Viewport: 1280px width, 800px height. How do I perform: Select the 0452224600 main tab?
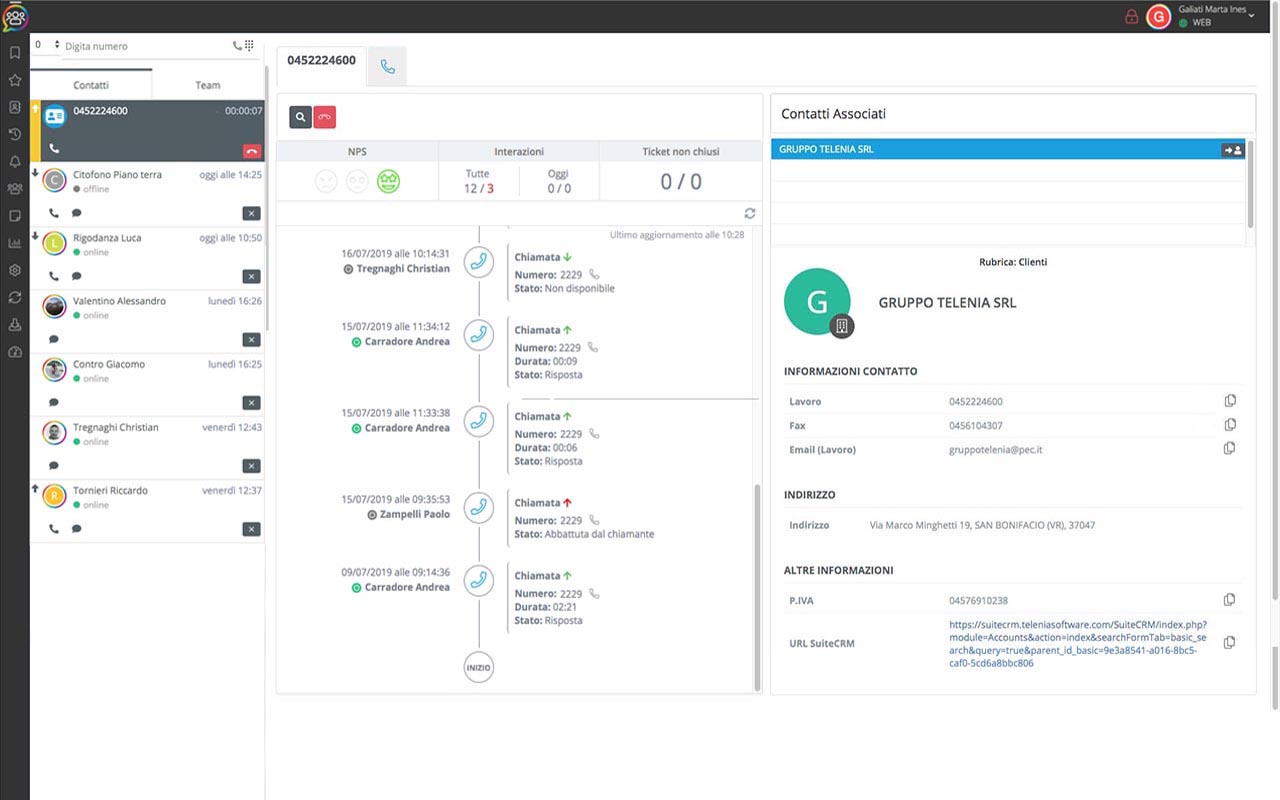click(321, 60)
